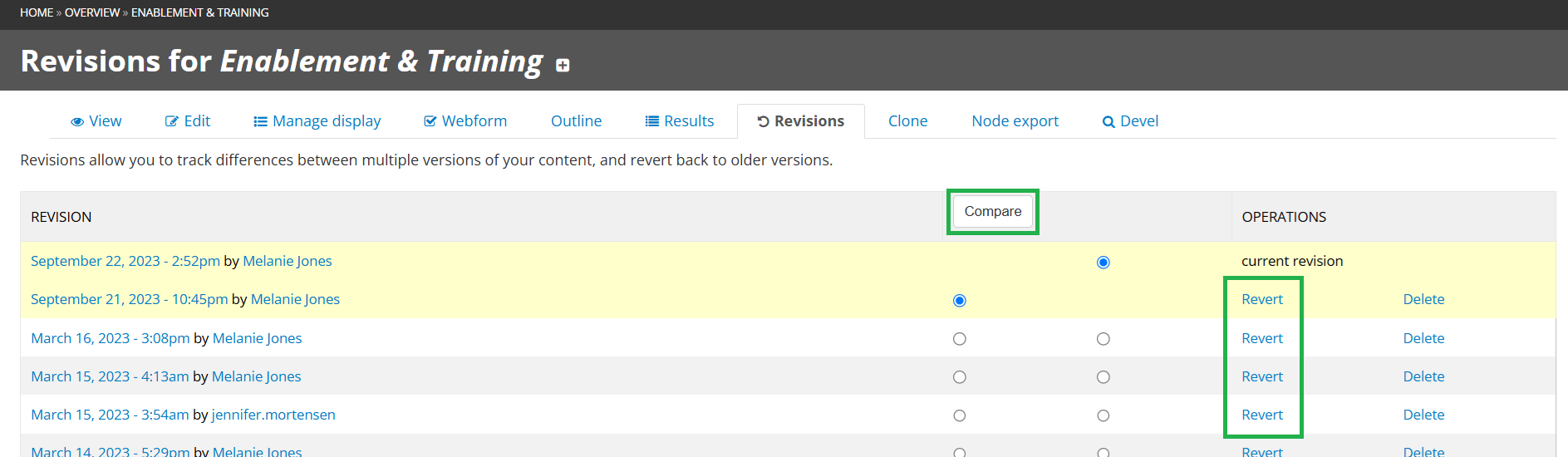Open the Node export tab
1568x457 pixels.
pos(1015,121)
